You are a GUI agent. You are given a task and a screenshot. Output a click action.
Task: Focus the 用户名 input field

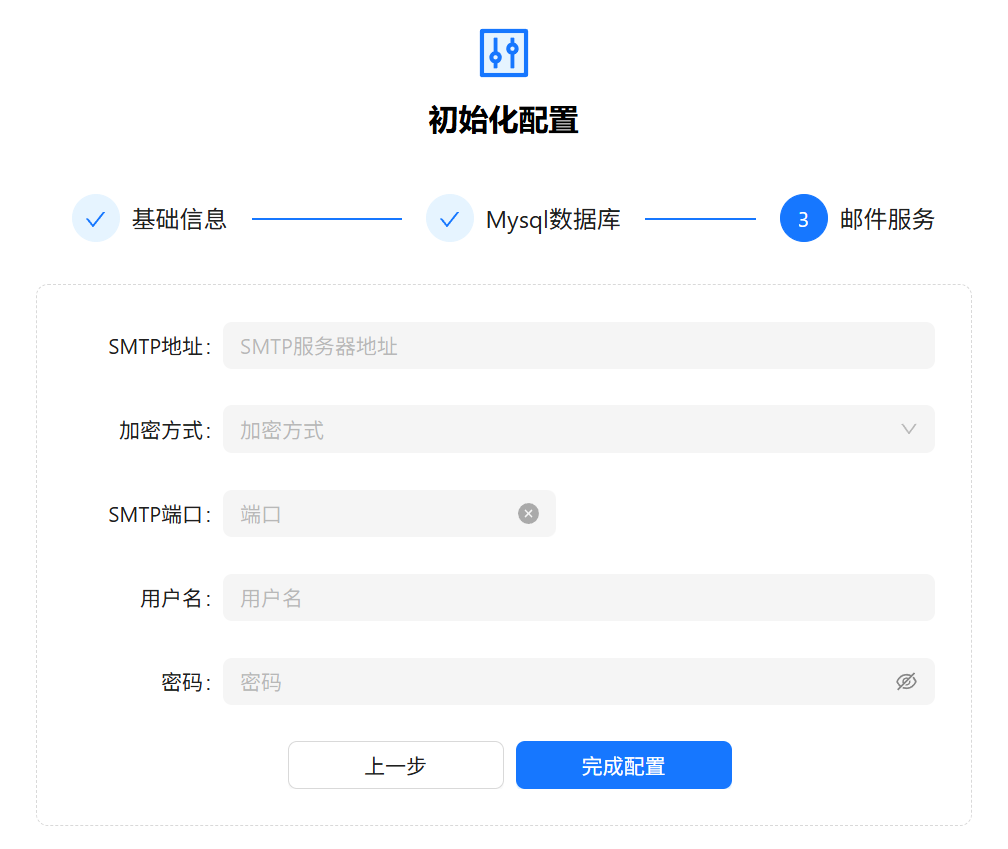click(x=578, y=597)
